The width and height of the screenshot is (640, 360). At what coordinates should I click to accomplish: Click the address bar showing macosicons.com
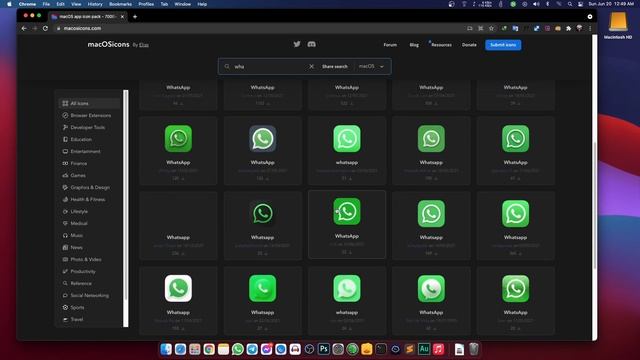click(x=261, y=28)
